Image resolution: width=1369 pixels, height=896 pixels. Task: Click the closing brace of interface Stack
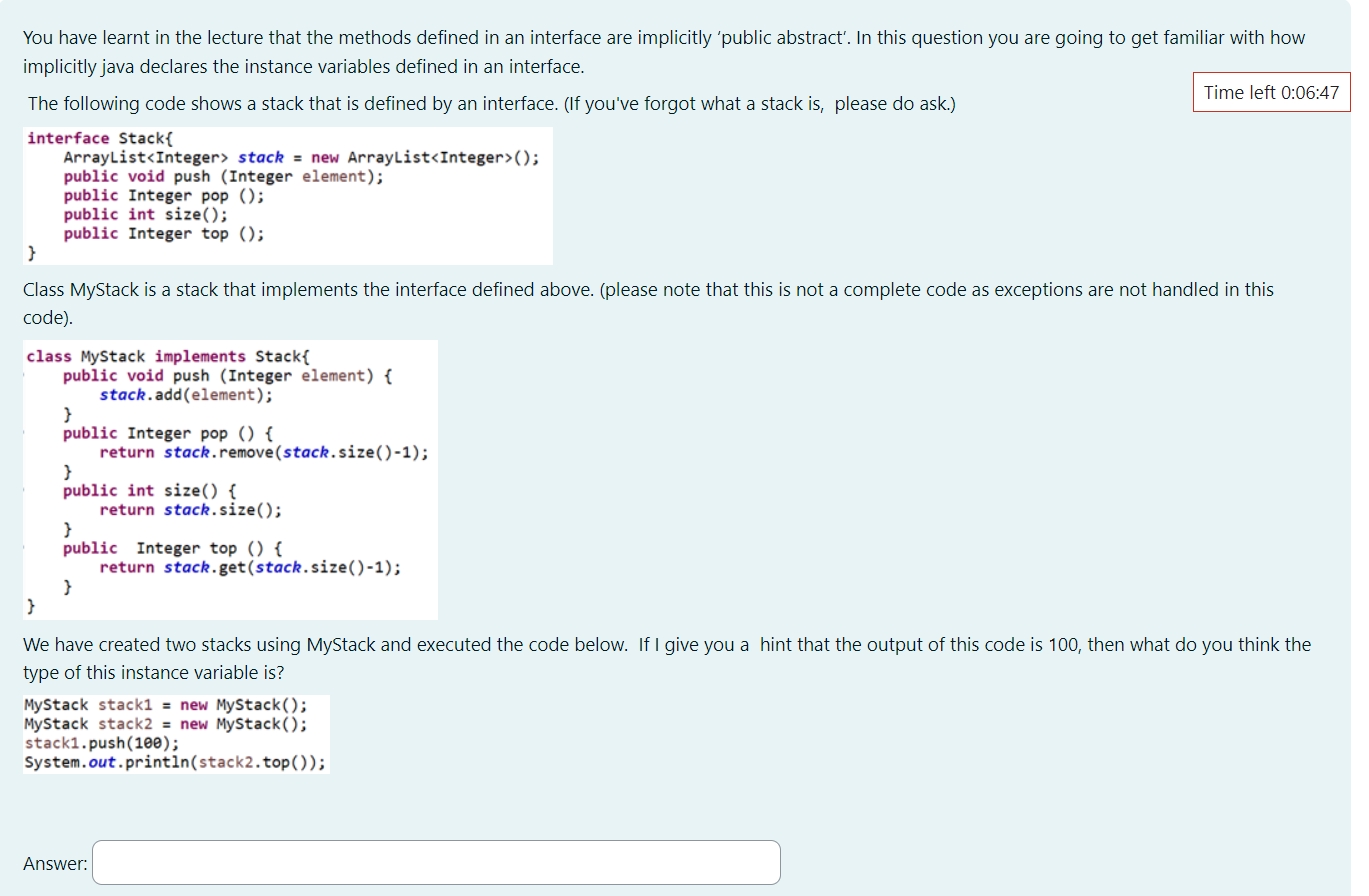click(31, 252)
